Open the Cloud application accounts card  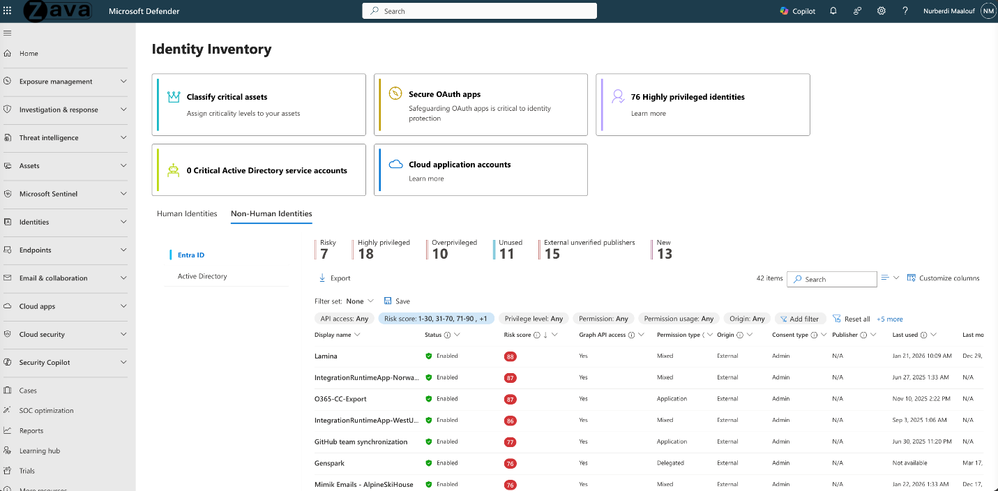[x=481, y=170]
